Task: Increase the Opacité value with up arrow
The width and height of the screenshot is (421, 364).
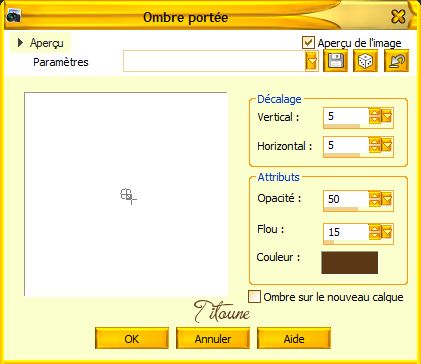Action: click(375, 196)
